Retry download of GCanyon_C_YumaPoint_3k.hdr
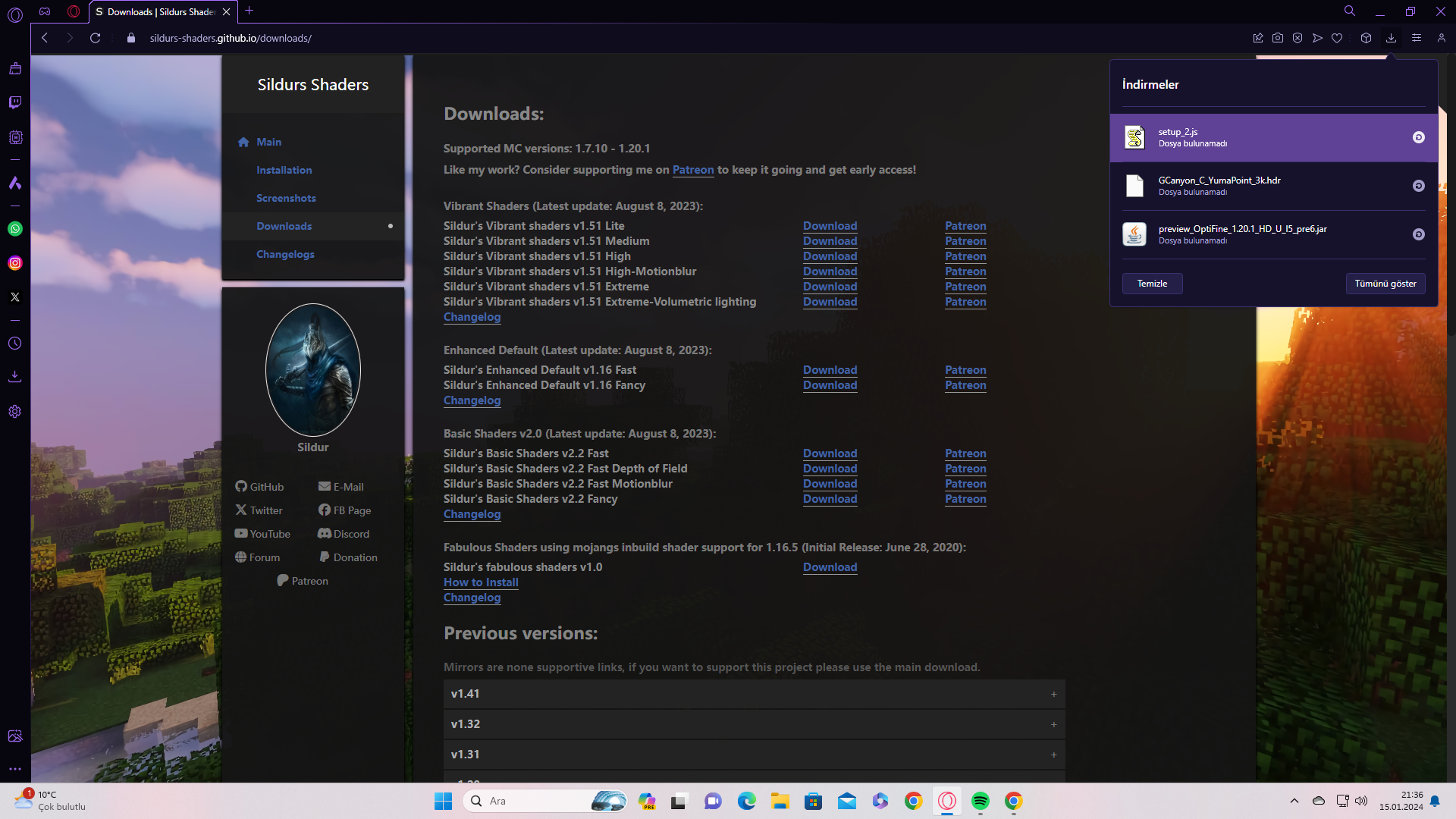The height and width of the screenshot is (819, 1456). click(1418, 186)
